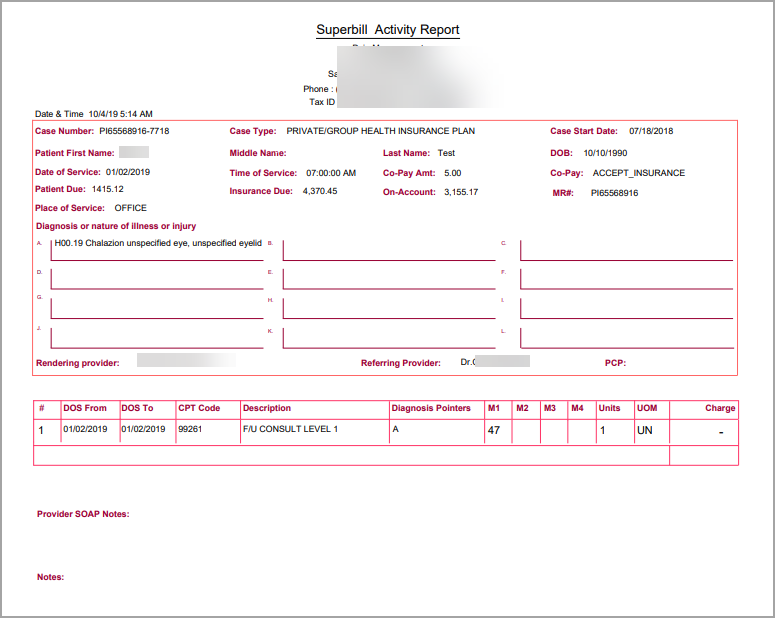The image size is (775, 618).
Task: Select the Case Number value PI65568916-7718
Action: [x=134, y=131]
